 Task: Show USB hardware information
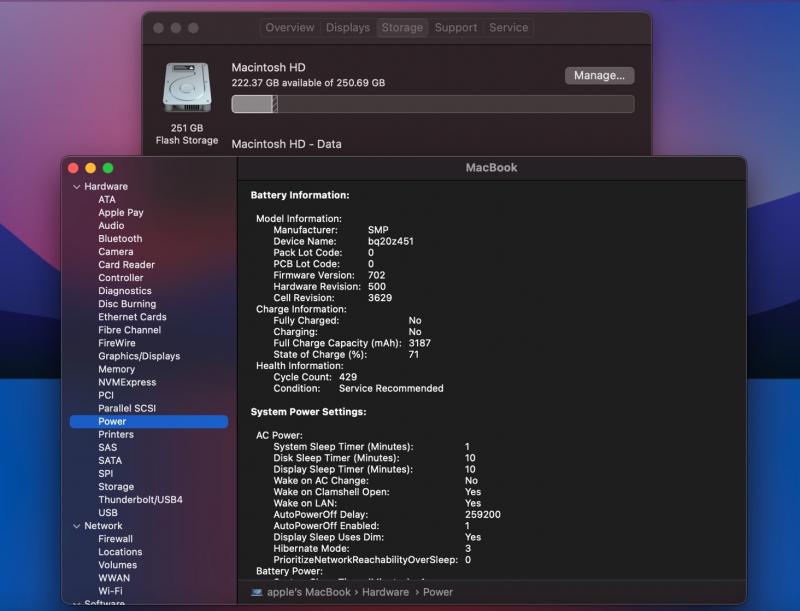click(x=108, y=513)
